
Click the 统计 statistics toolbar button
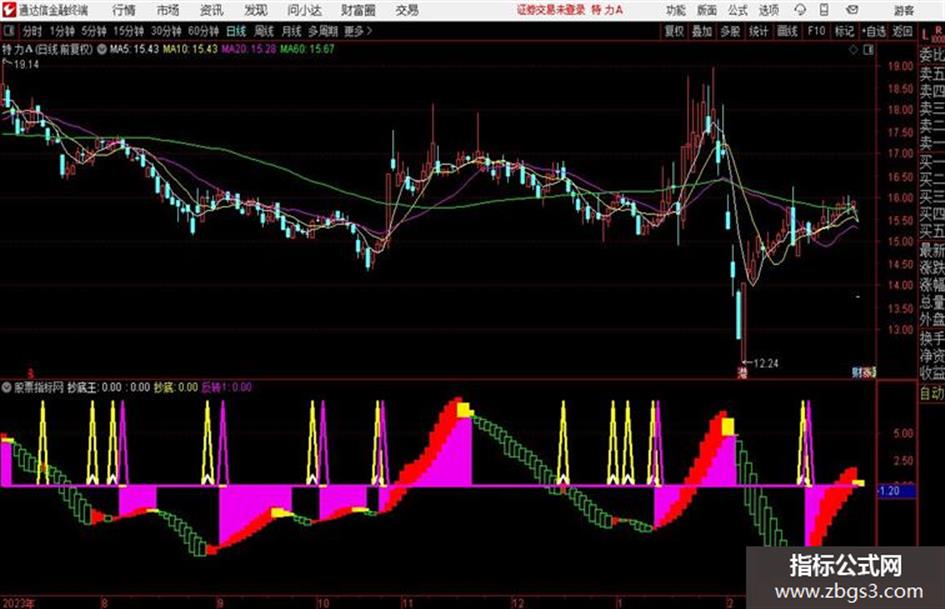click(x=759, y=31)
